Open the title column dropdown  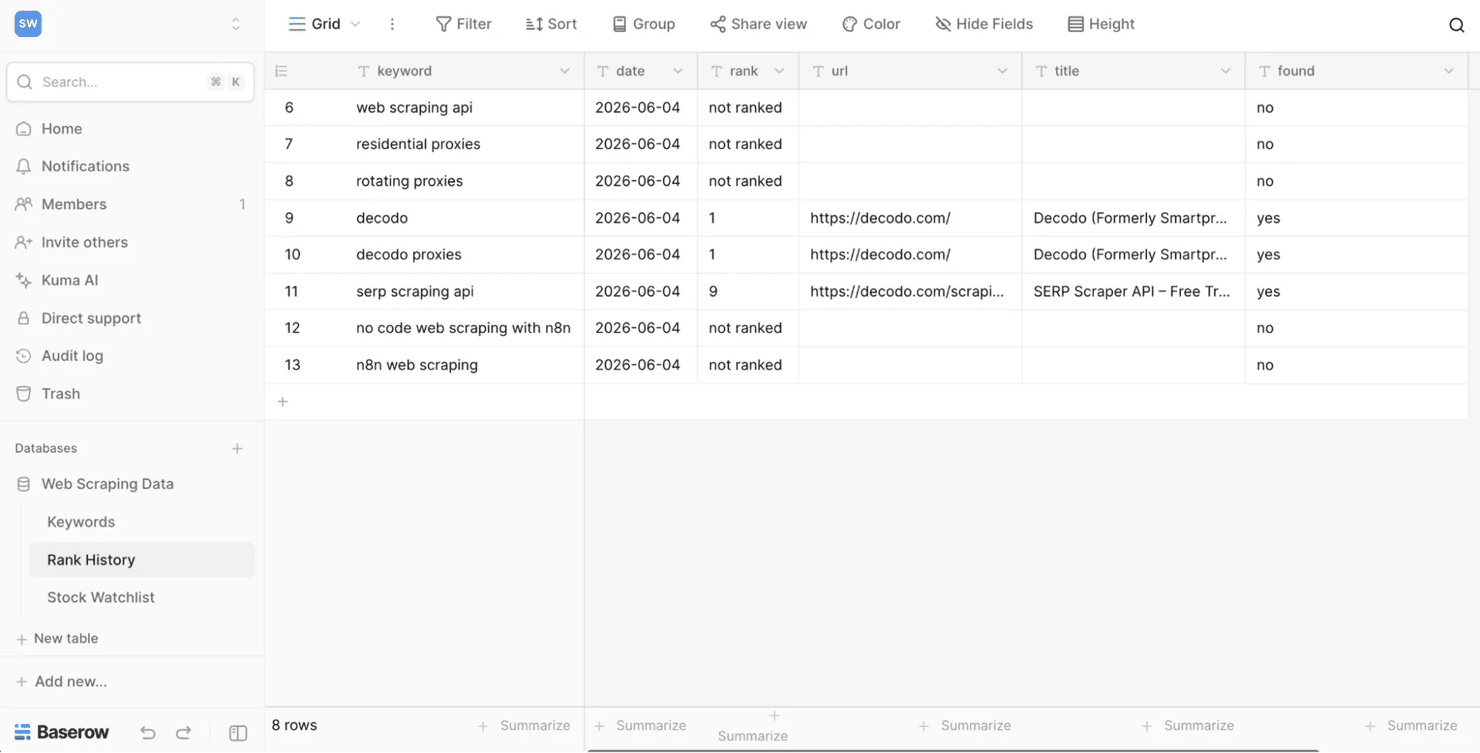coord(1225,71)
